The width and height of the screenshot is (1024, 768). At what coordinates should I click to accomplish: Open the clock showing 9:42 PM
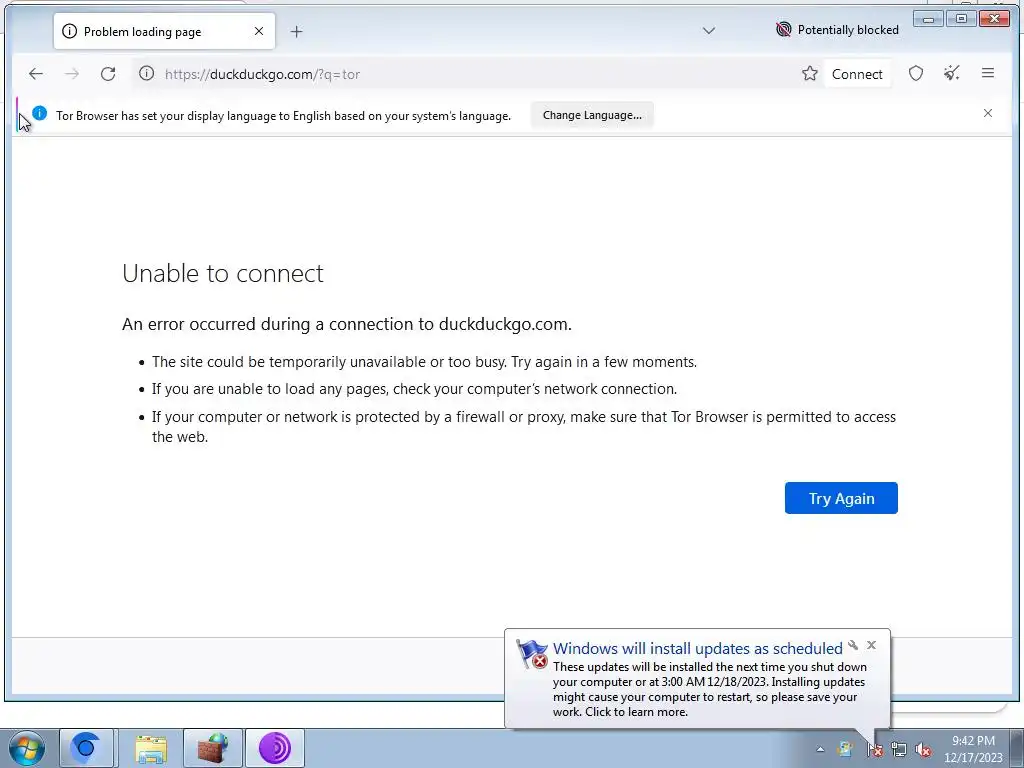pyautogui.click(x=973, y=749)
